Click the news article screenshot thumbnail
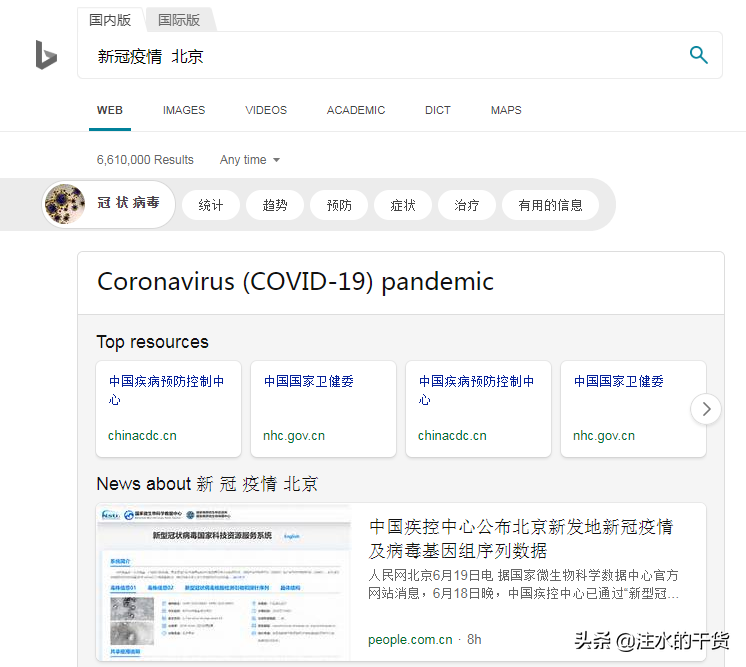This screenshot has width=746, height=667. [x=224, y=582]
